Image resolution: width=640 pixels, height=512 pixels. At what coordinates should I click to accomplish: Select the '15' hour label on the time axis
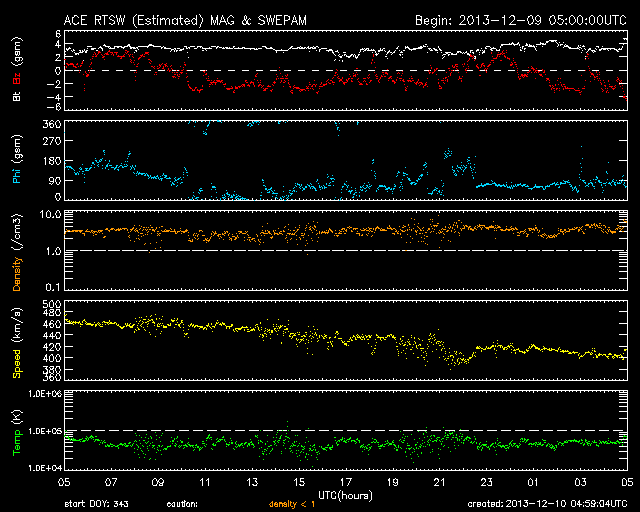[x=299, y=482]
